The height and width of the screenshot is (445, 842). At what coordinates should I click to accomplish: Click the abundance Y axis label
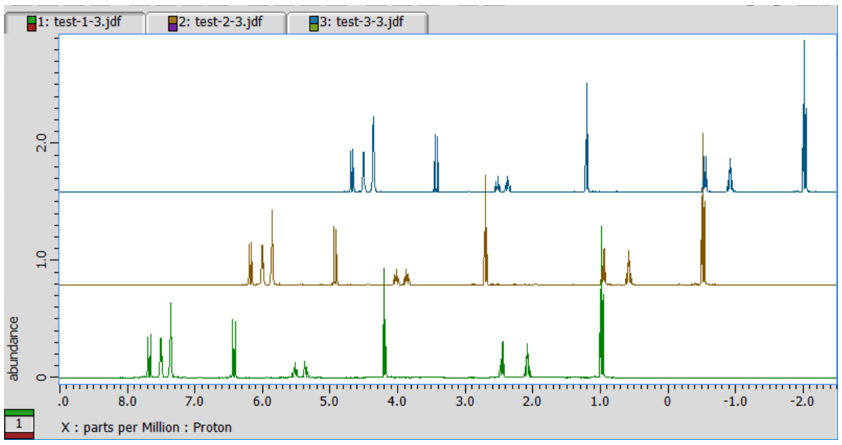[14, 348]
